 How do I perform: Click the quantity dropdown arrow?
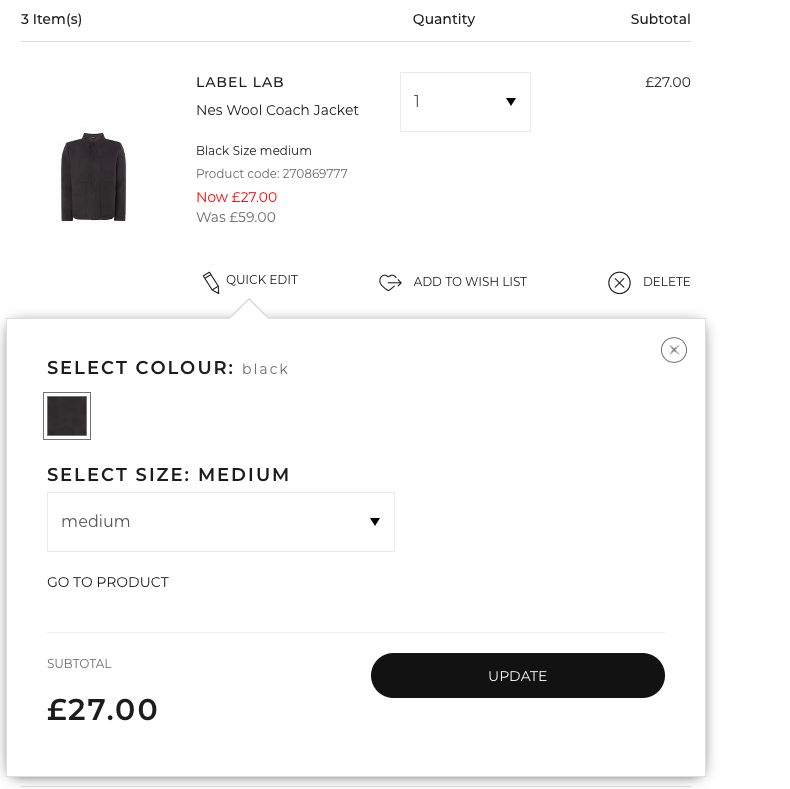tap(511, 102)
